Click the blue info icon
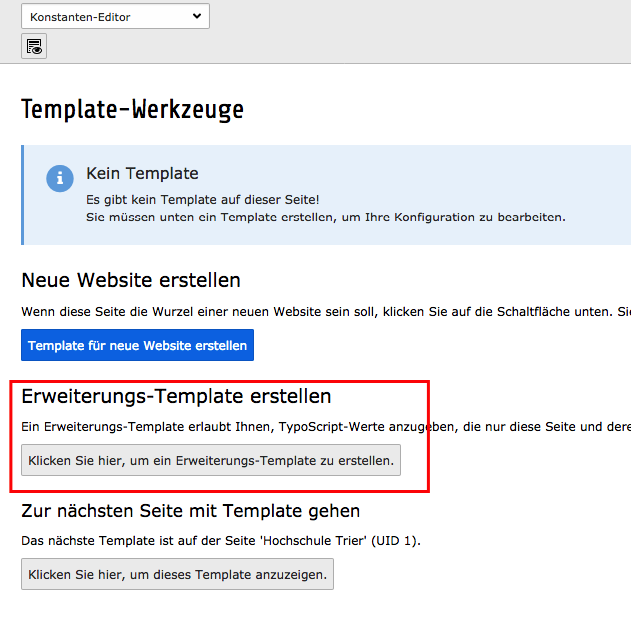The width and height of the screenshot is (631, 625). [60, 178]
